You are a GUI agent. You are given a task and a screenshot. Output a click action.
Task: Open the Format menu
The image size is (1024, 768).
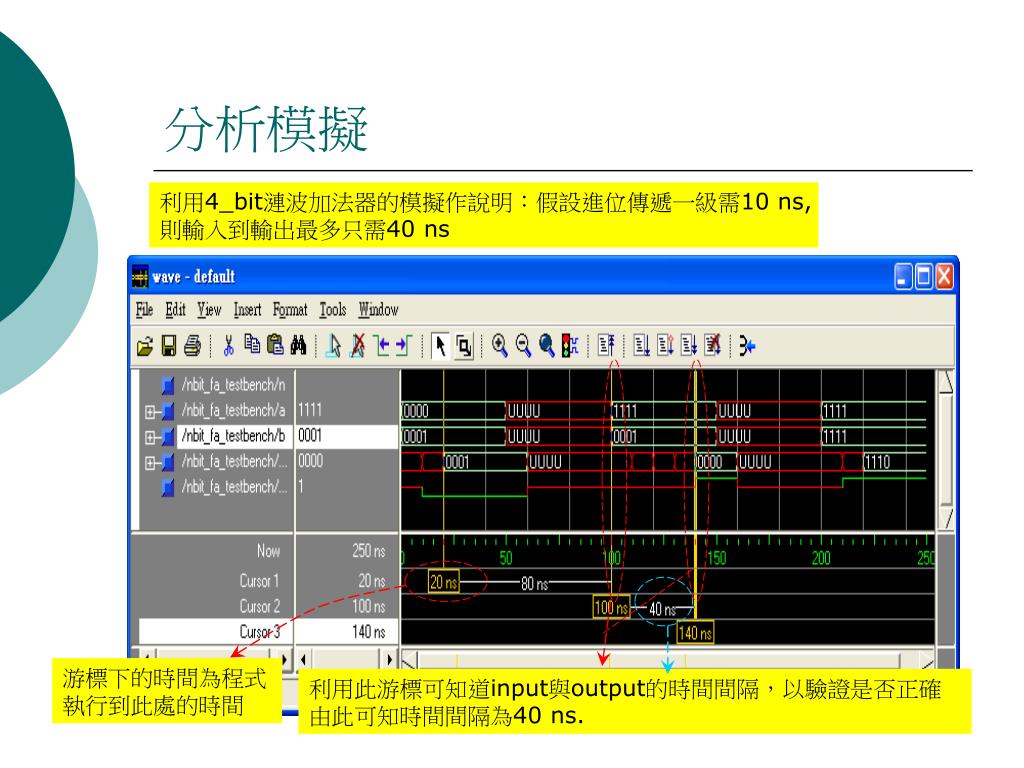[290, 310]
